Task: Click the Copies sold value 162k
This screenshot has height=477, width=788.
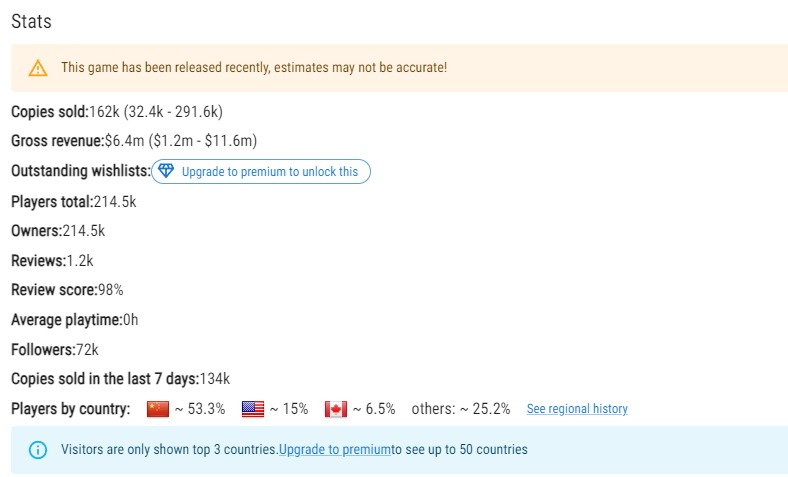Action: pos(104,112)
